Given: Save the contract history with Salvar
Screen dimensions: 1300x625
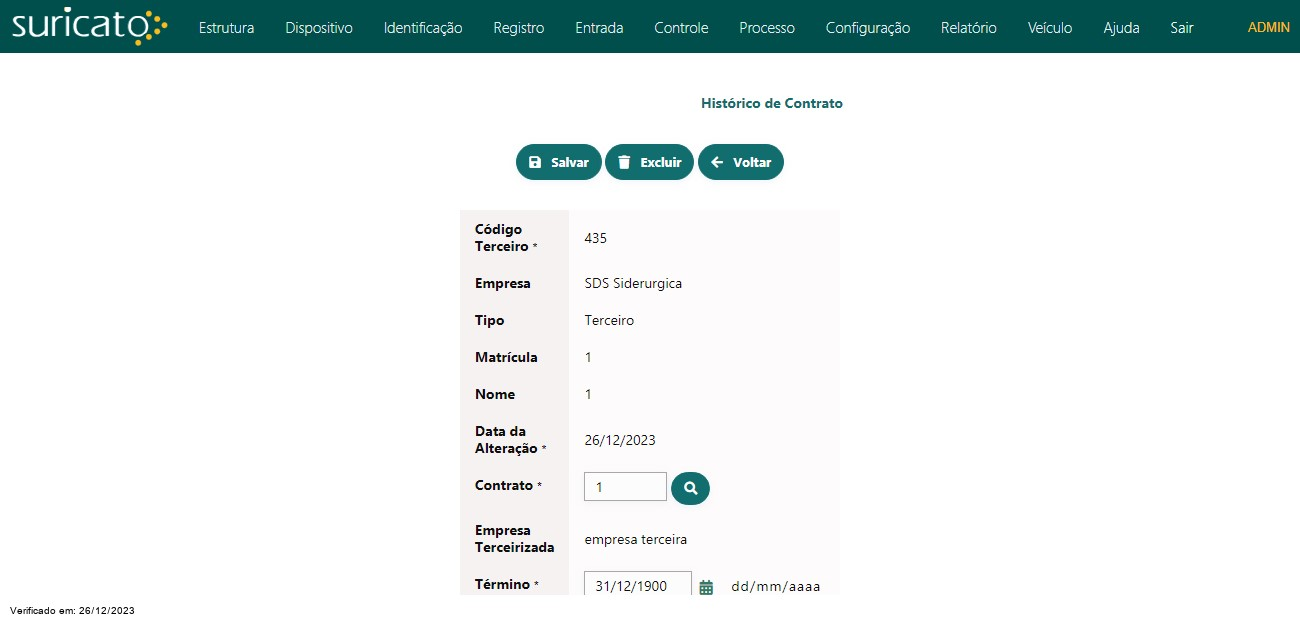Looking at the screenshot, I should coord(559,162).
